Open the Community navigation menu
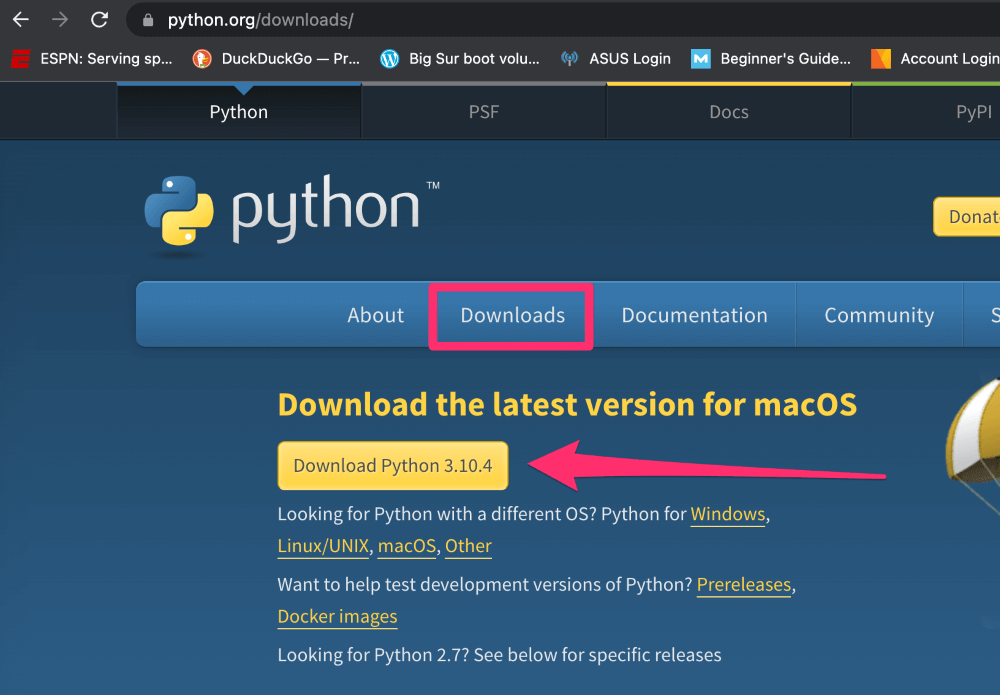The image size is (1000, 695). 878,315
